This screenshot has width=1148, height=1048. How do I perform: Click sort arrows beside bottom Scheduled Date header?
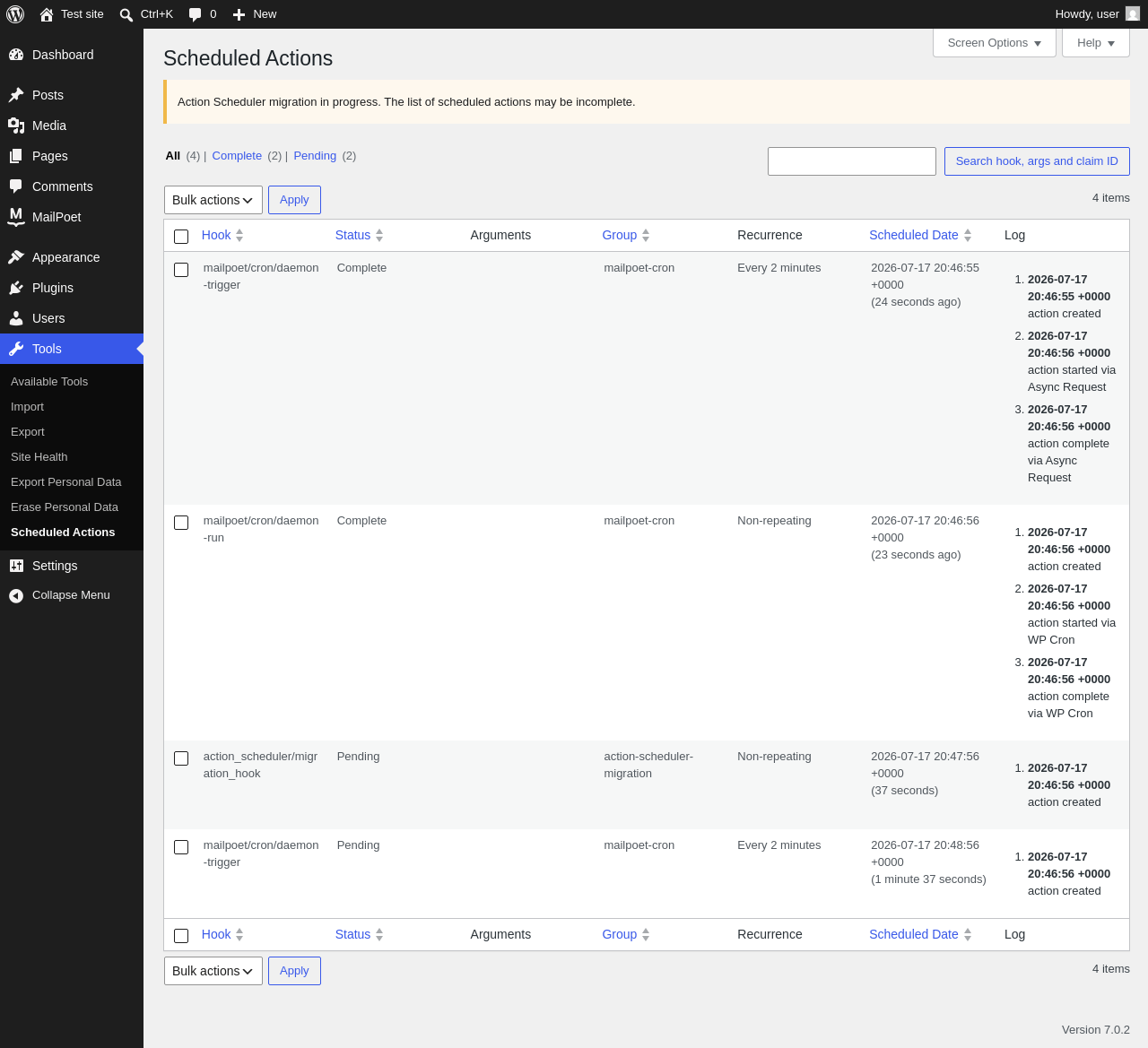coord(968,934)
